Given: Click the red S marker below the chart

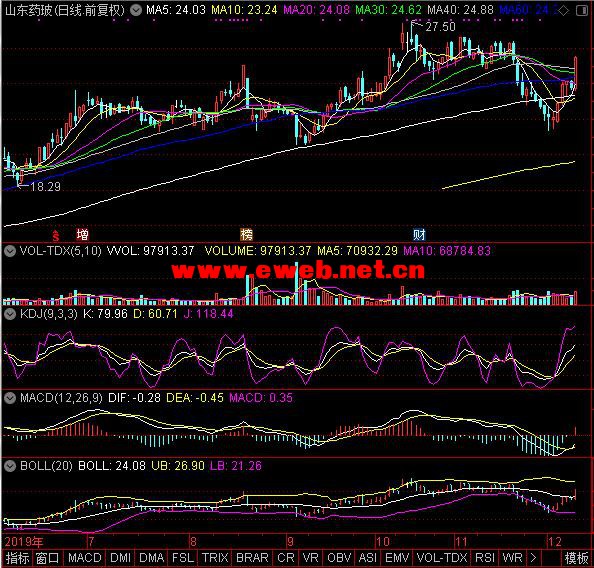Looking at the screenshot, I should 56,236.
